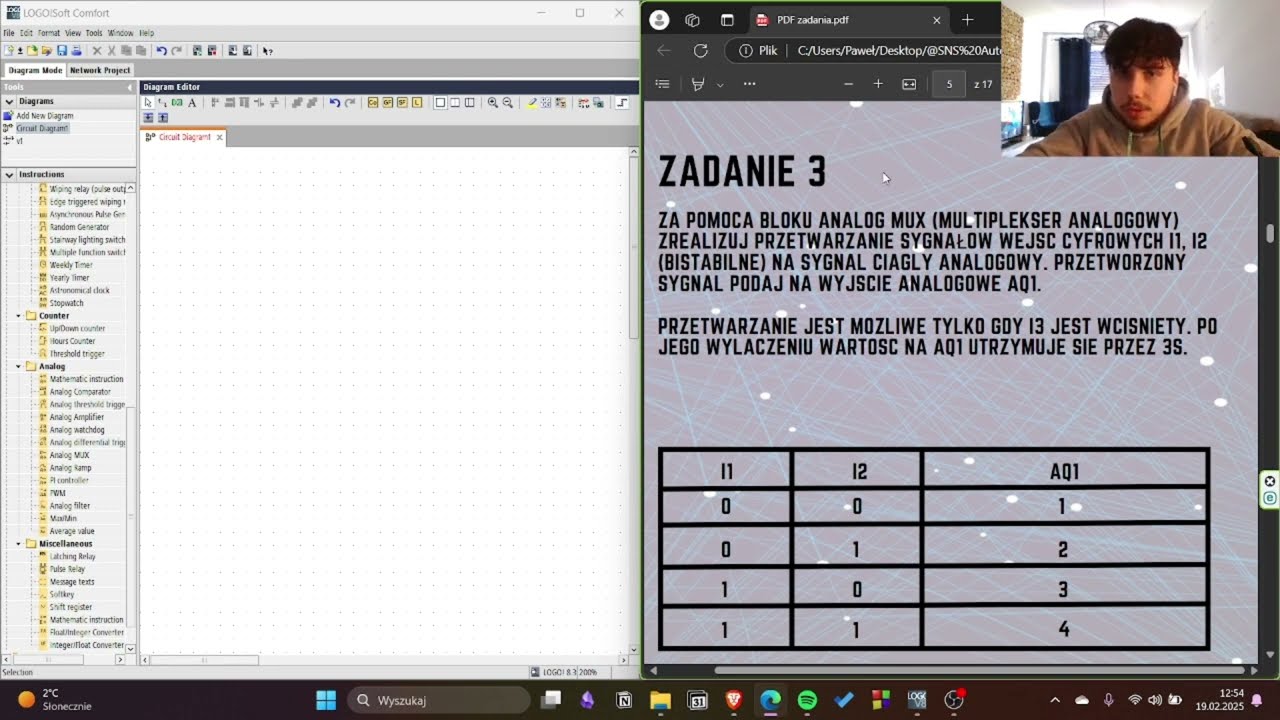Screen dimensions: 1280x720
Task: Save the LOGO!Soft diagram with floppy icon
Action: click(61, 50)
